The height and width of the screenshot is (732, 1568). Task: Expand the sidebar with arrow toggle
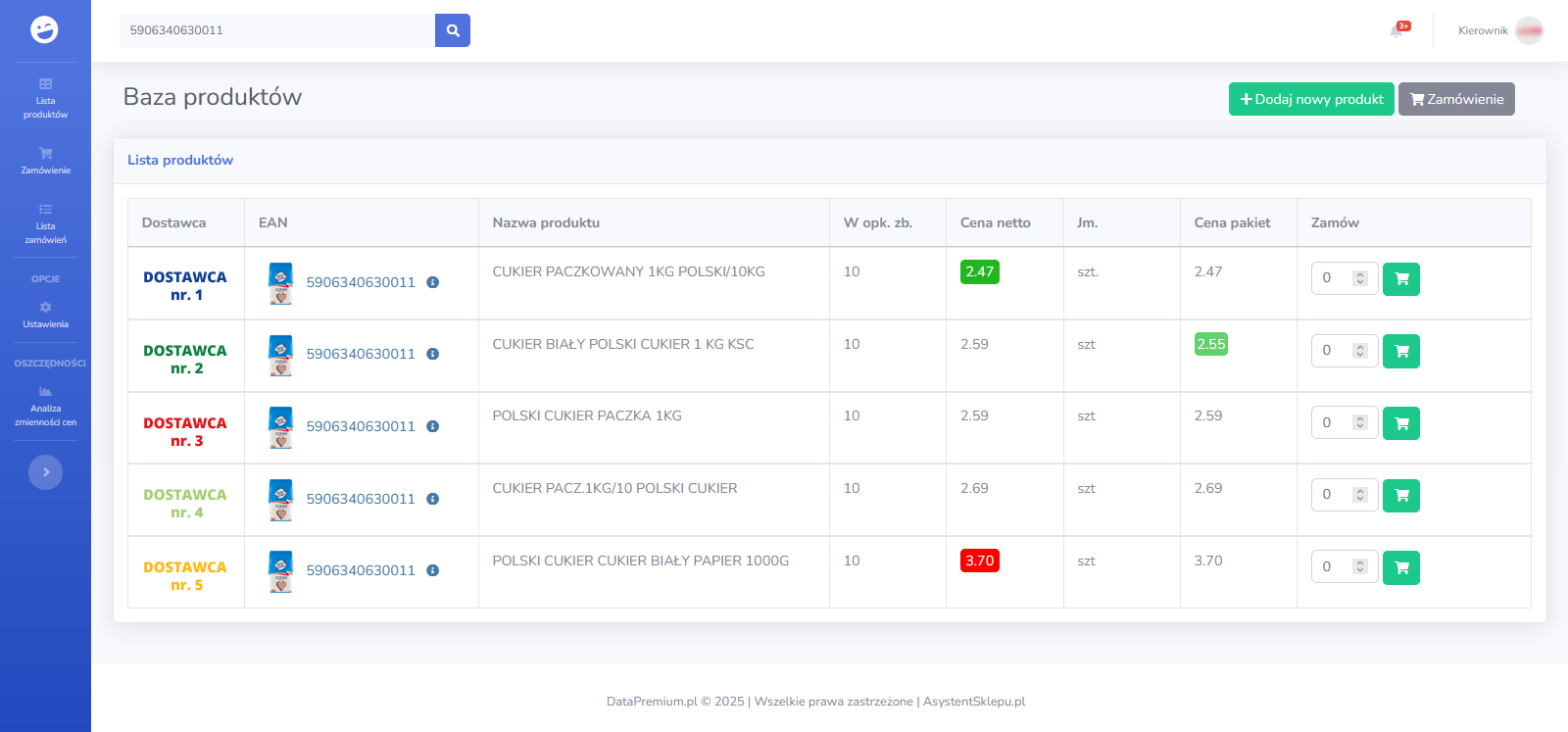45,472
